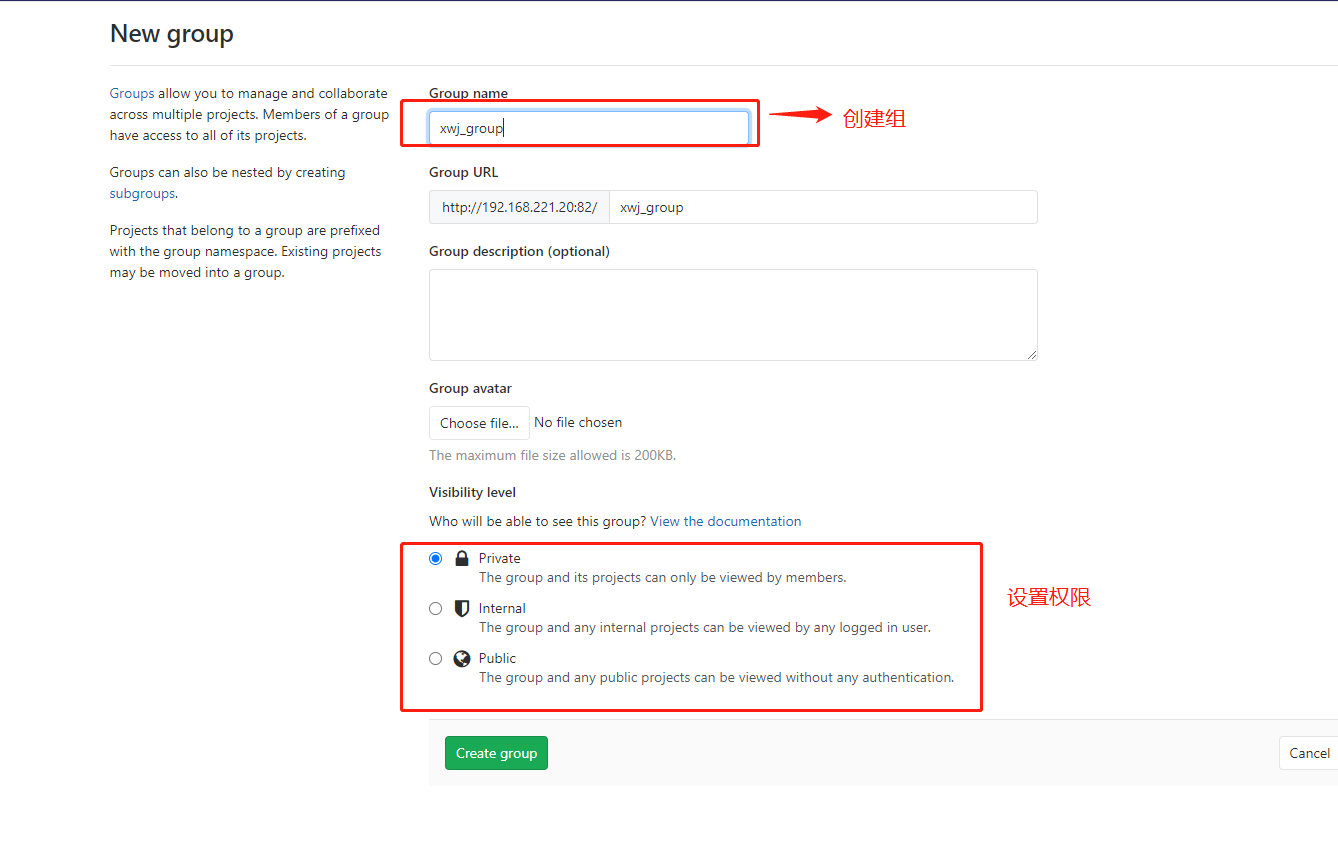The height and width of the screenshot is (843, 1338).
Task: Select the Internal visibility radio button
Action: click(435, 608)
